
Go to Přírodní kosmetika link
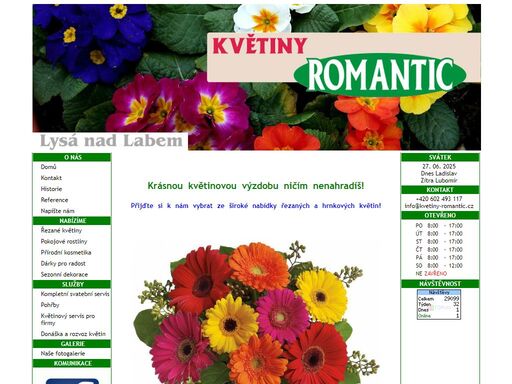pos(66,252)
